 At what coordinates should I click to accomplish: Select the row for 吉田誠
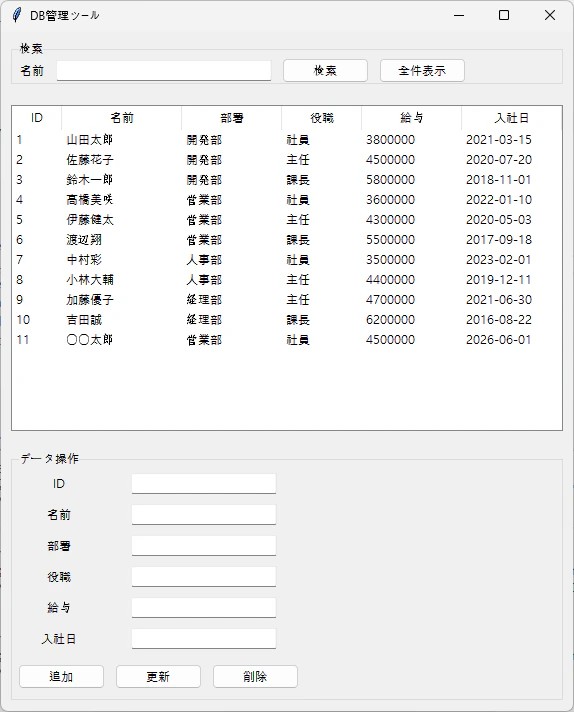coord(287,320)
